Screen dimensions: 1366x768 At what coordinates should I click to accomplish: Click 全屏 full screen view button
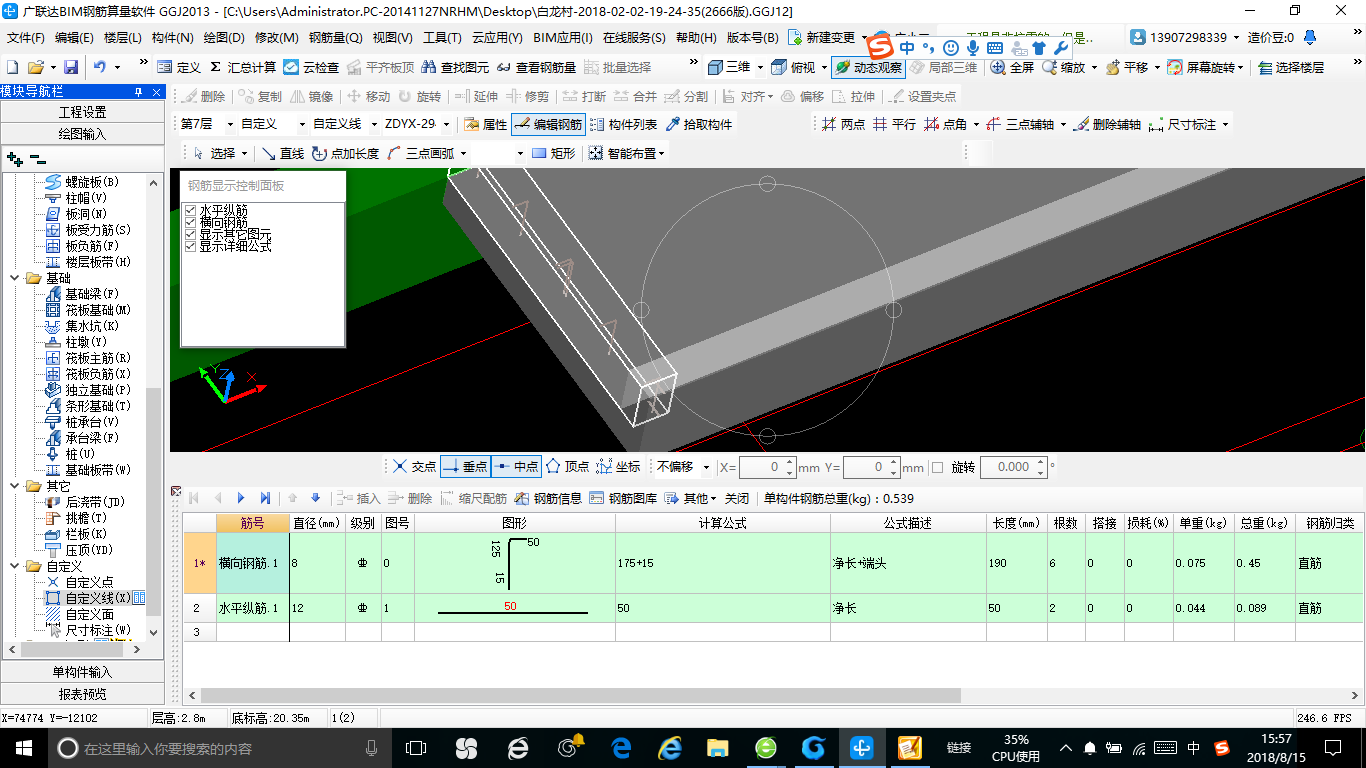(1013, 67)
